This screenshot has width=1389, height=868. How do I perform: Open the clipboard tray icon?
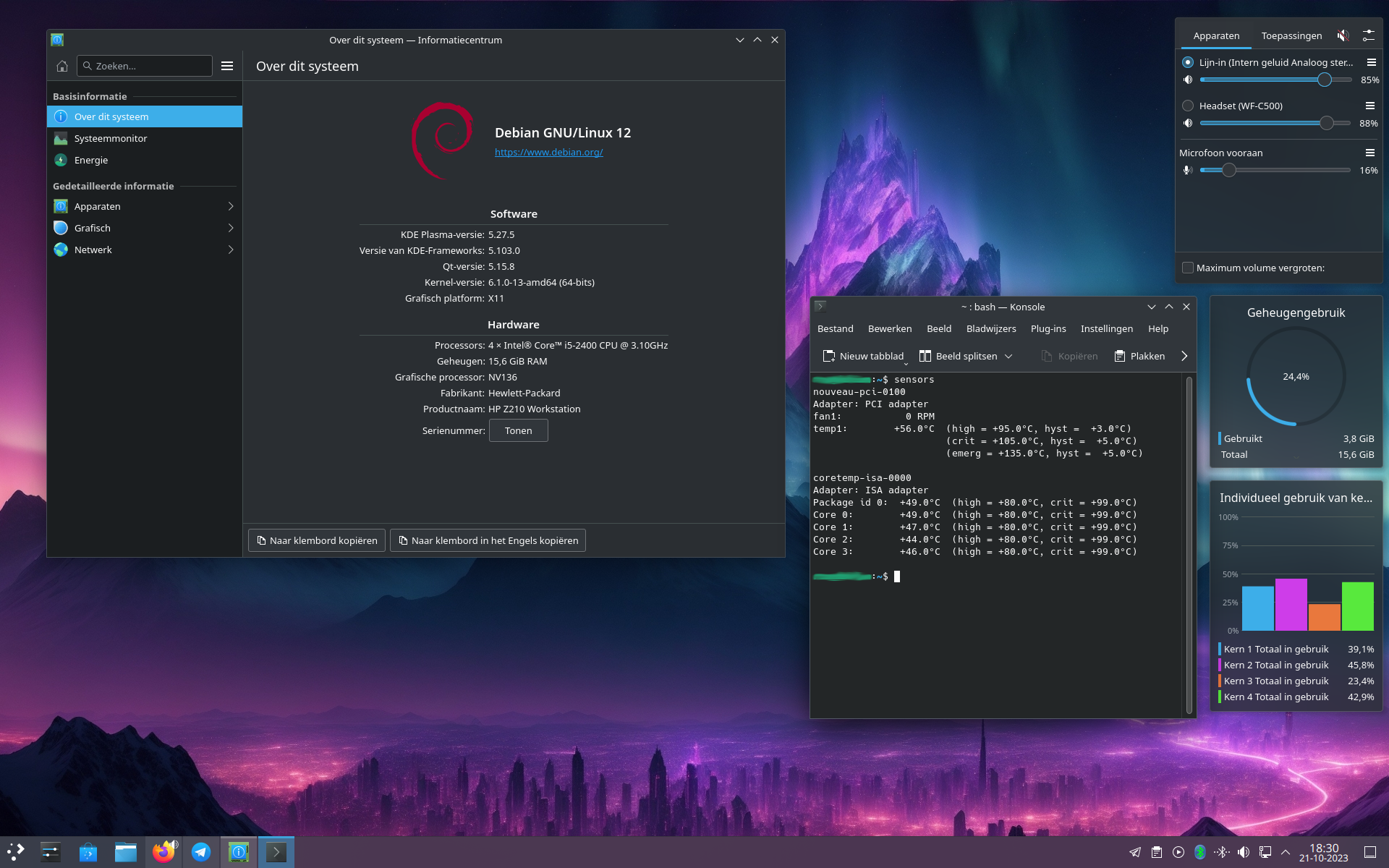(x=1157, y=852)
